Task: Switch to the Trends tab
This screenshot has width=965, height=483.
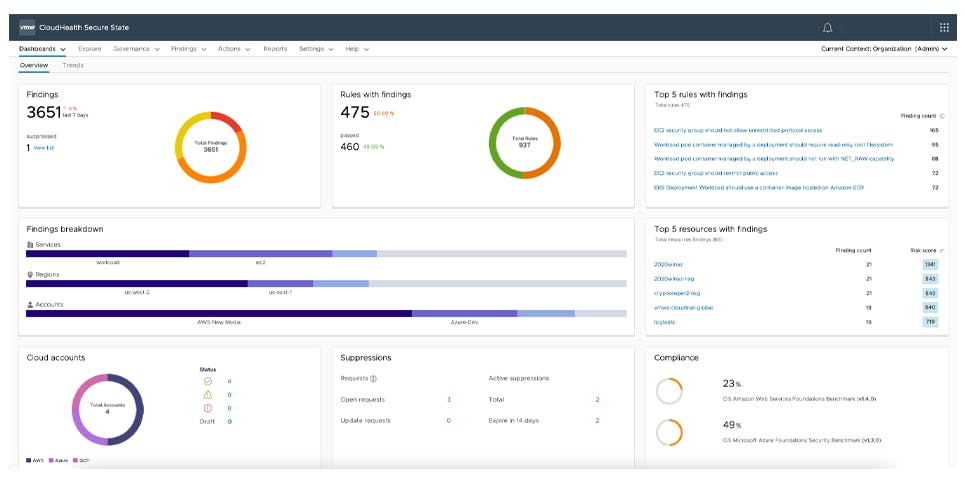Action: (x=73, y=65)
